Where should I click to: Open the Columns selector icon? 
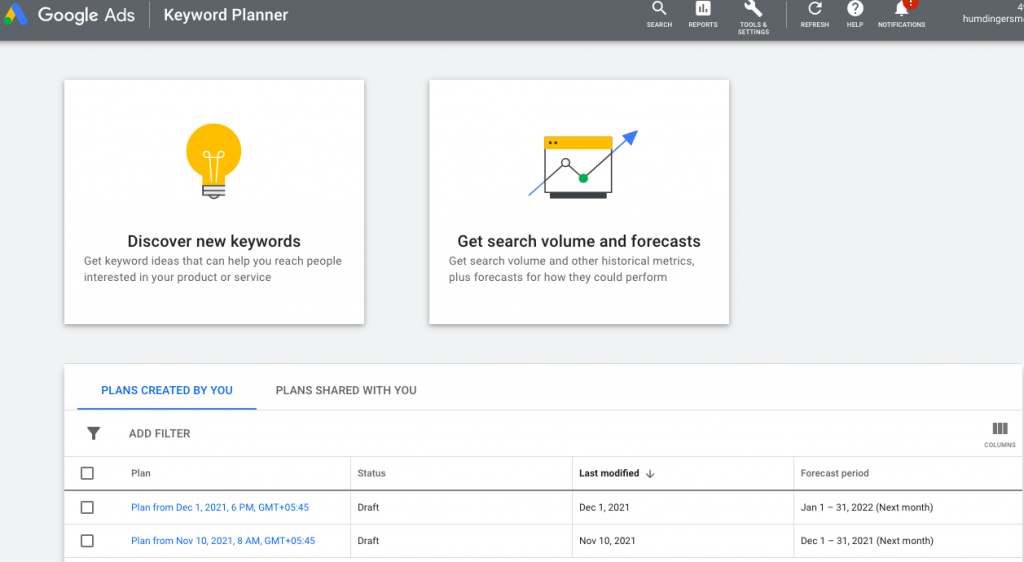[x=1000, y=429]
